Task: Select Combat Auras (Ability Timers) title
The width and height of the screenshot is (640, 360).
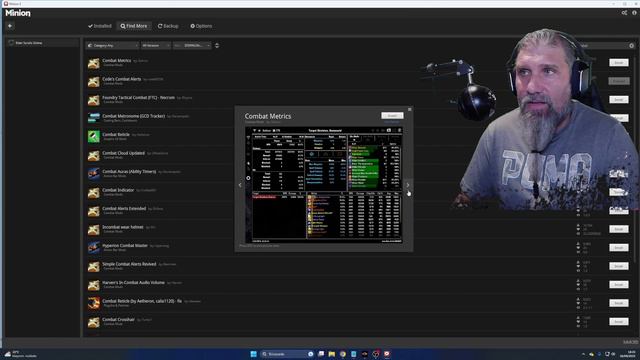Action: point(129,171)
